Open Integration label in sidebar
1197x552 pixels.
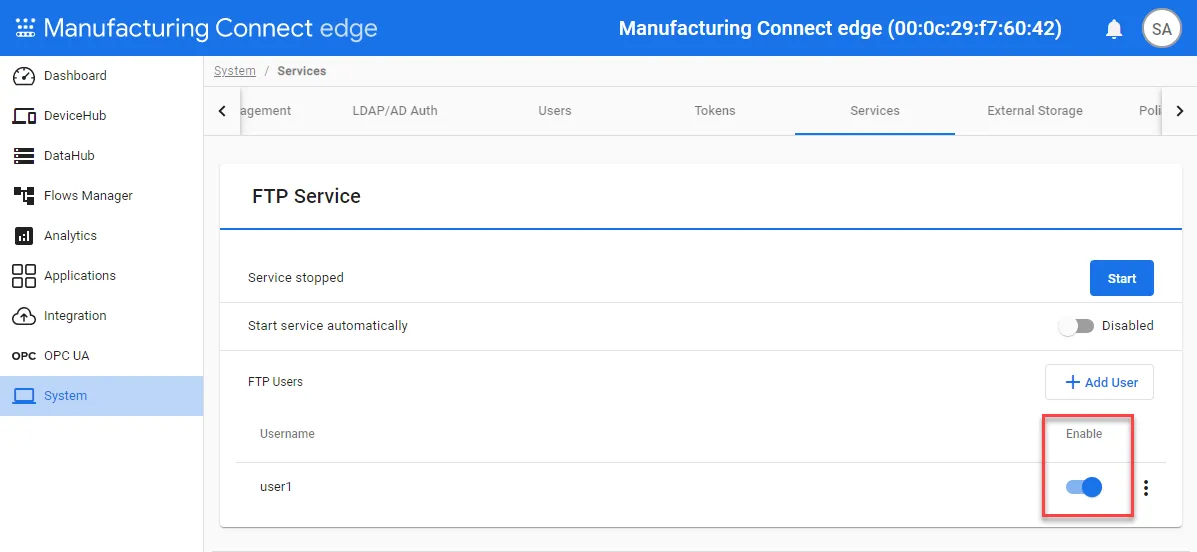coord(76,315)
